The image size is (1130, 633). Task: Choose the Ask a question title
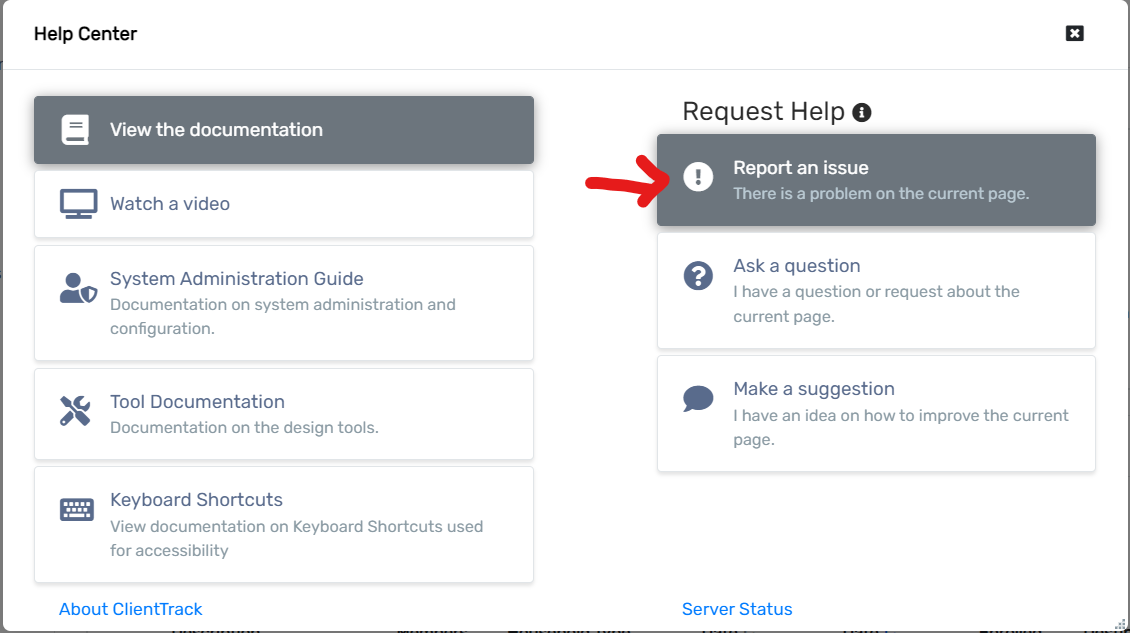pyautogui.click(x=797, y=266)
